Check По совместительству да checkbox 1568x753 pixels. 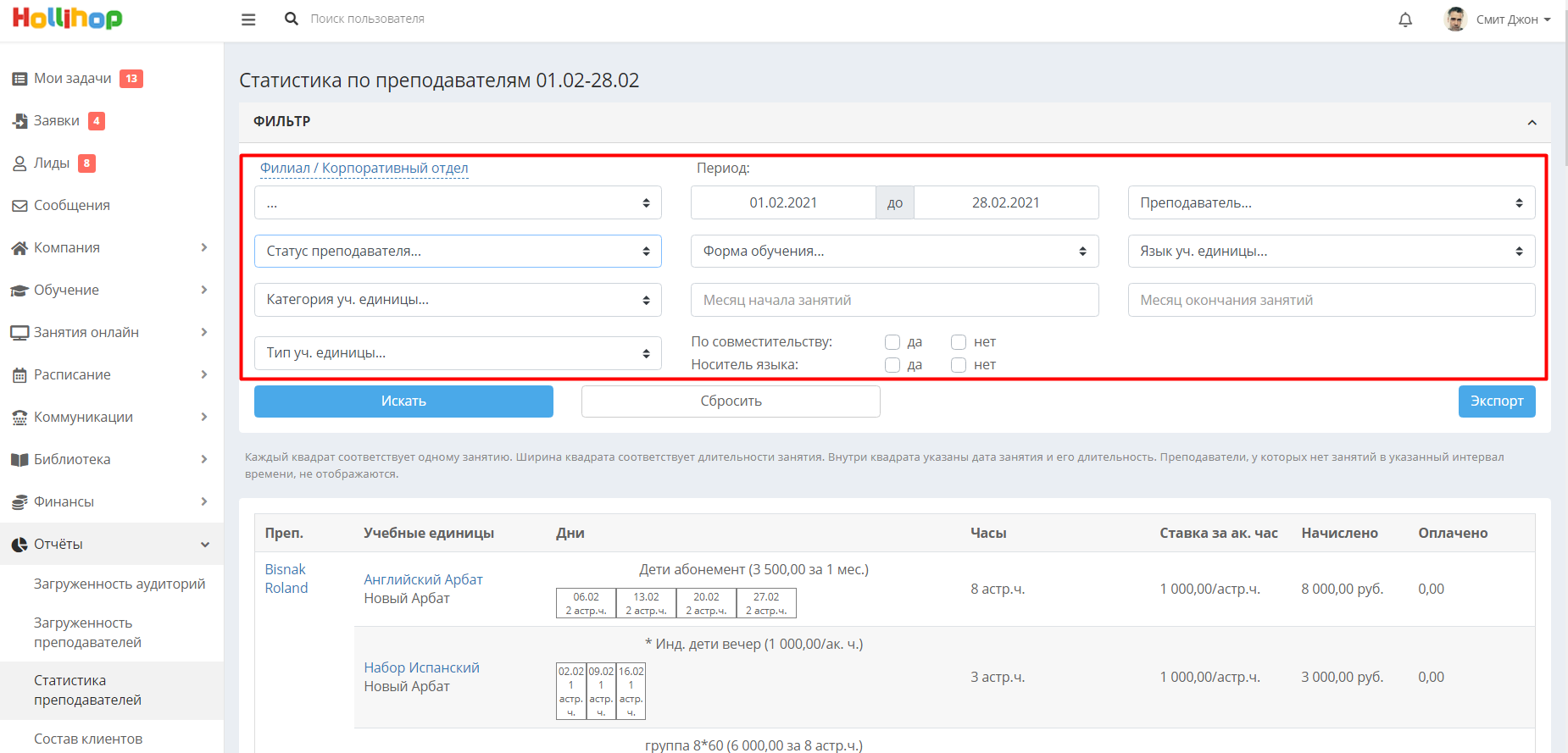coord(892,342)
